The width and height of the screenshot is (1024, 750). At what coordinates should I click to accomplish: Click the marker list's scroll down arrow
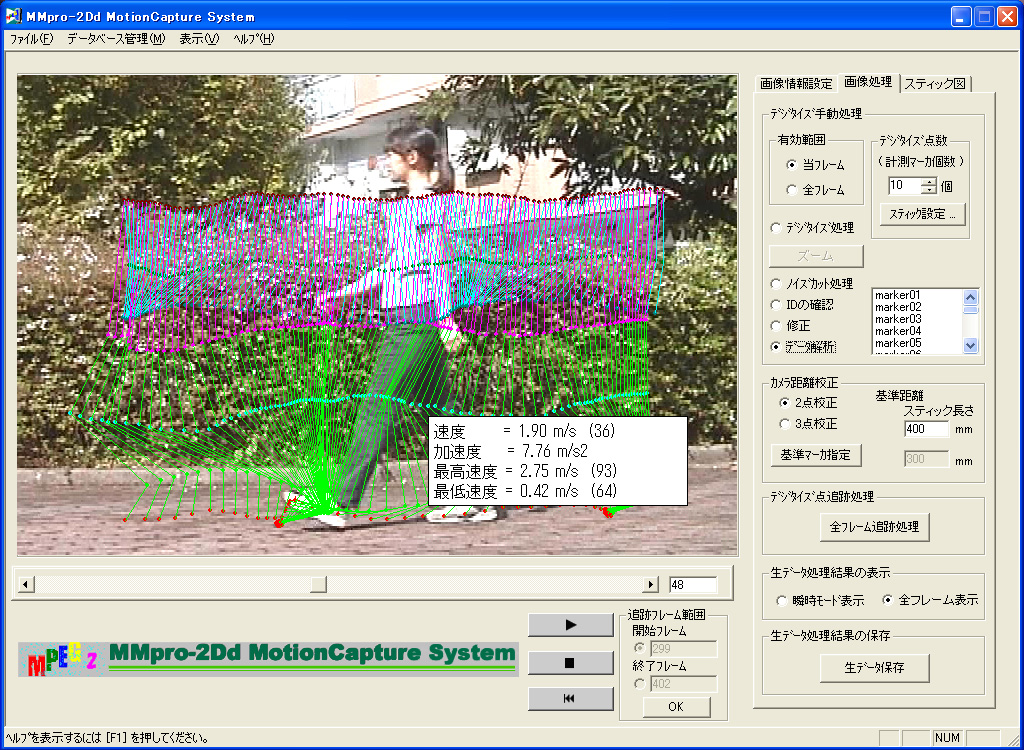pyautogui.click(x=970, y=346)
